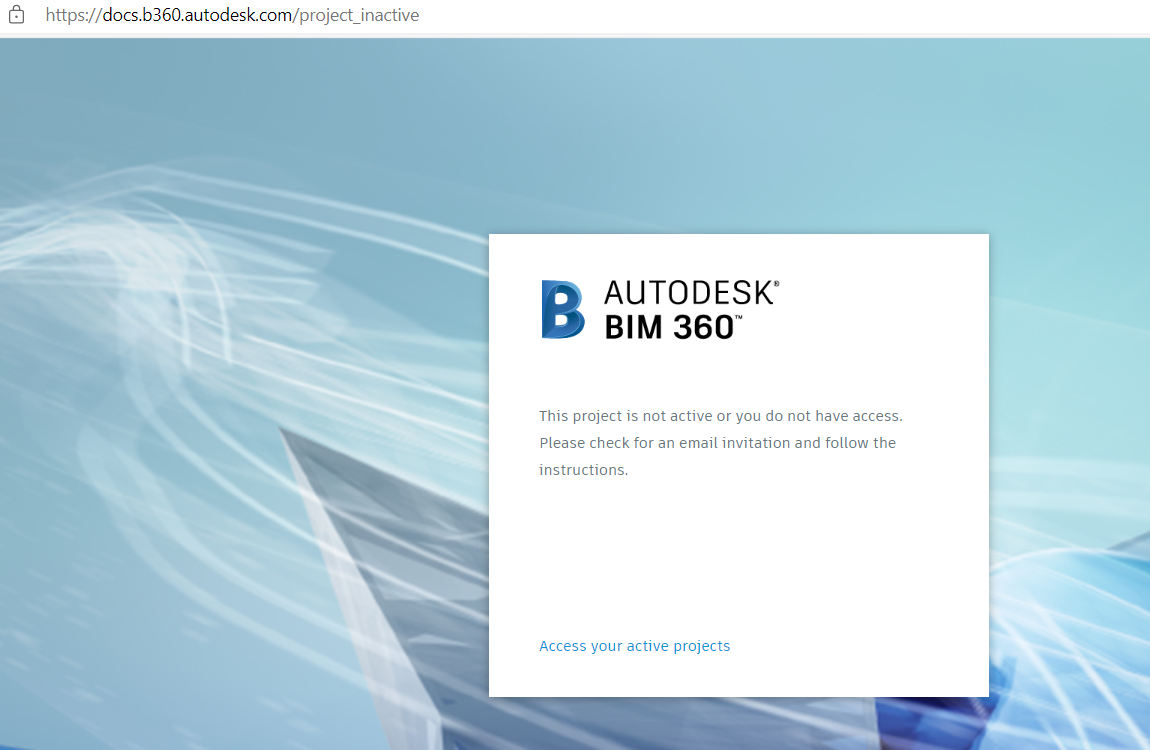The image size is (1150, 750).
Task: Click the white message card panel
Action: [x=738, y=560]
